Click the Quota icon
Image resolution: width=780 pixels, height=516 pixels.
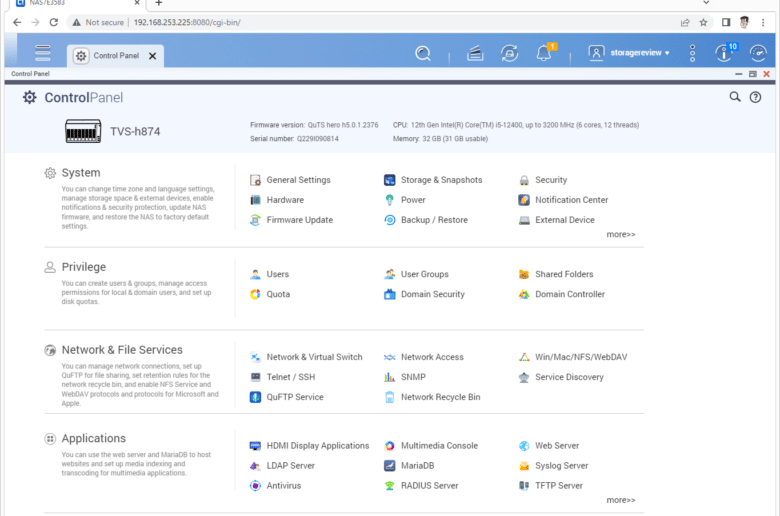(x=255, y=294)
